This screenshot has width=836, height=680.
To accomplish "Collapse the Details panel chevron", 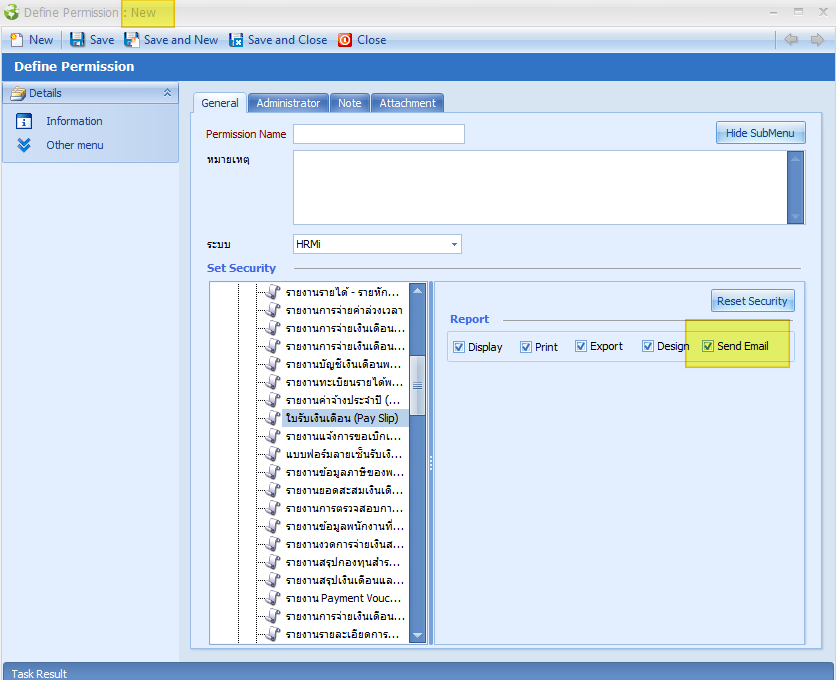I will [x=167, y=93].
